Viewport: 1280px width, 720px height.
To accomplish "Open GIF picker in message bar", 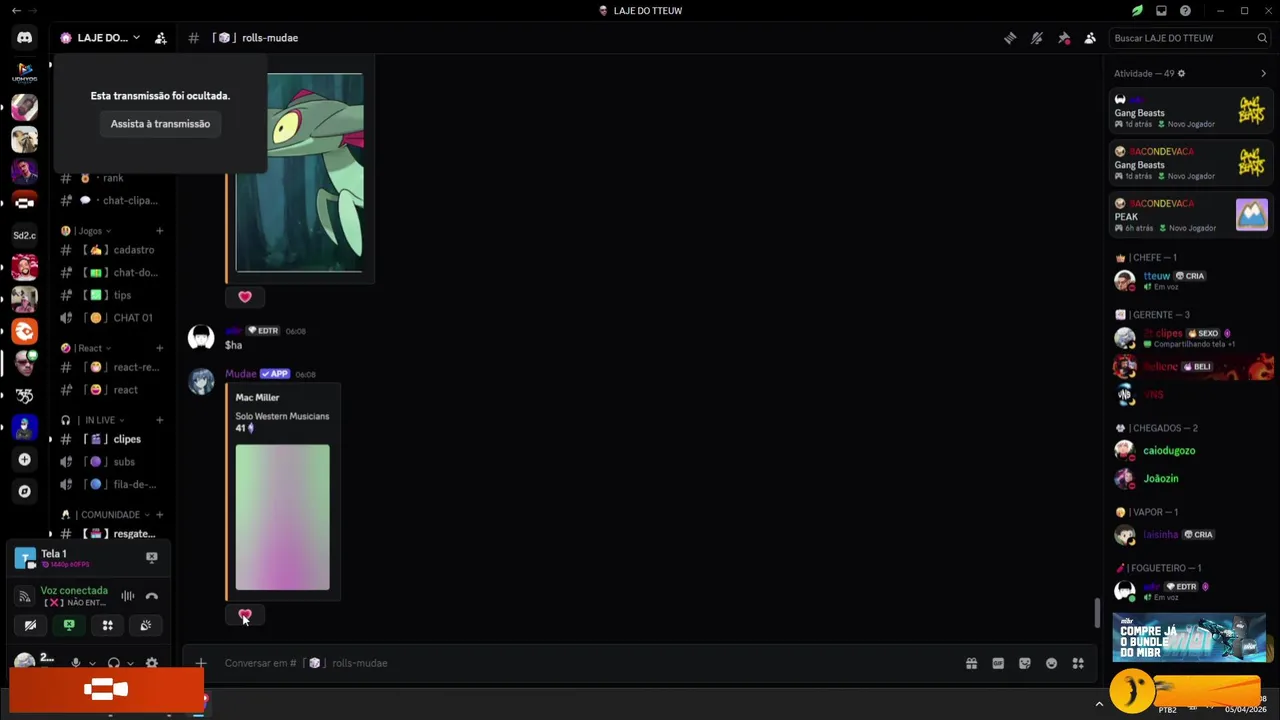I will pos(998,663).
